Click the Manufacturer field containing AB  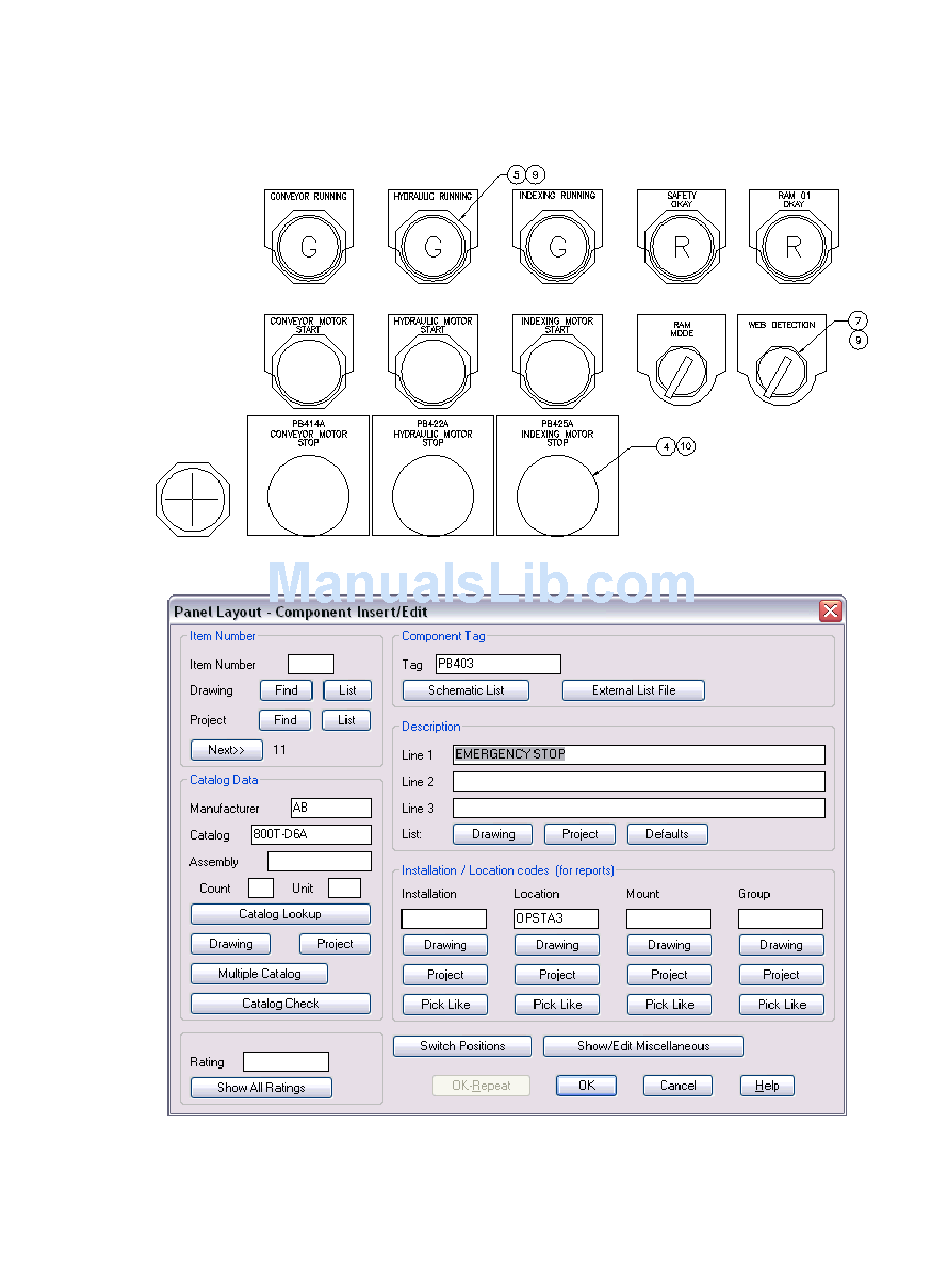pyautogui.click(x=331, y=808)
